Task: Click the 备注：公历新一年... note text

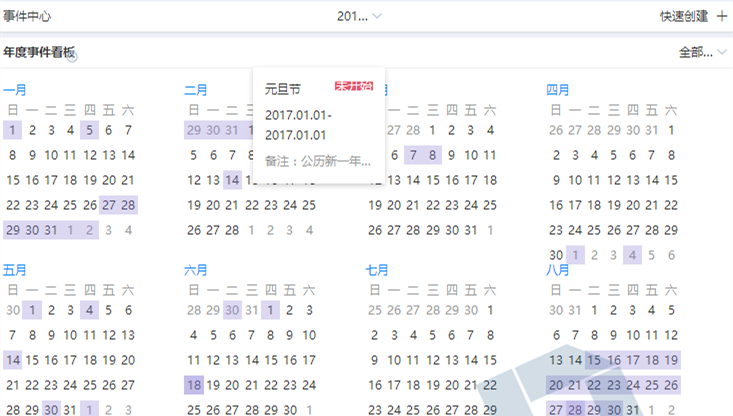Action: 318,161
